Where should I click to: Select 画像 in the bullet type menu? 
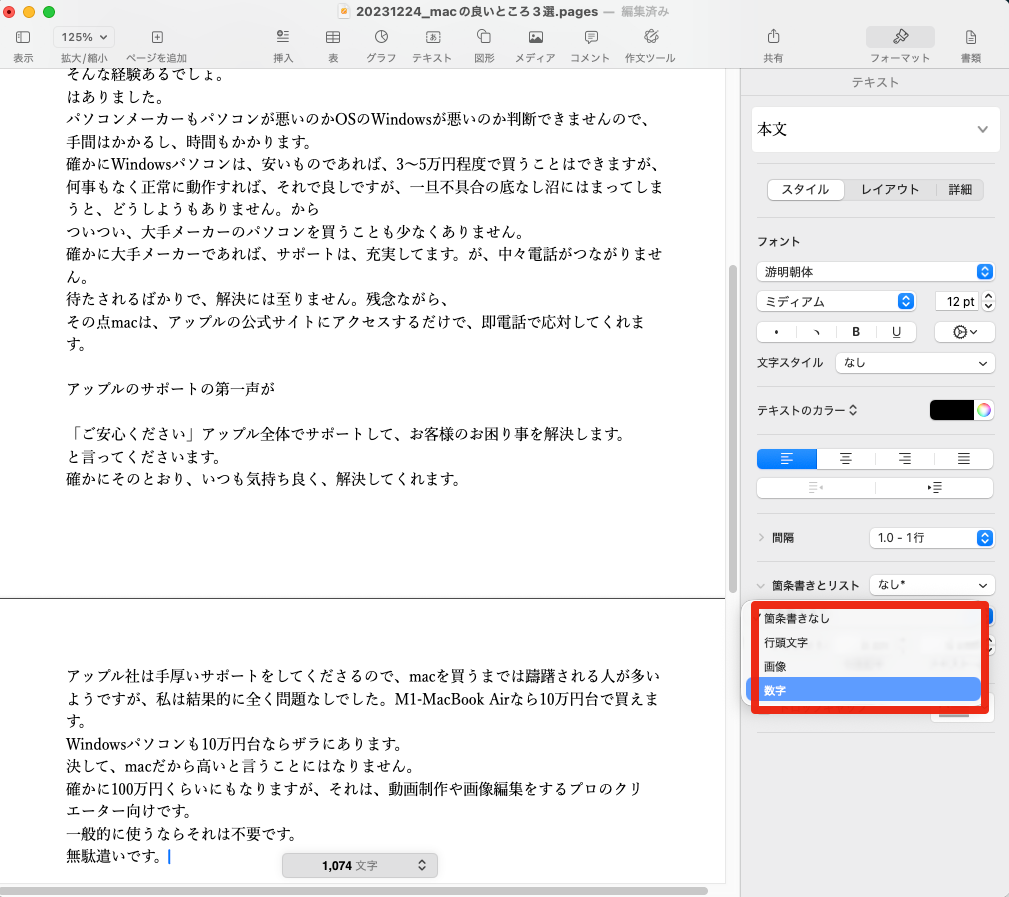tap(775, 666)
